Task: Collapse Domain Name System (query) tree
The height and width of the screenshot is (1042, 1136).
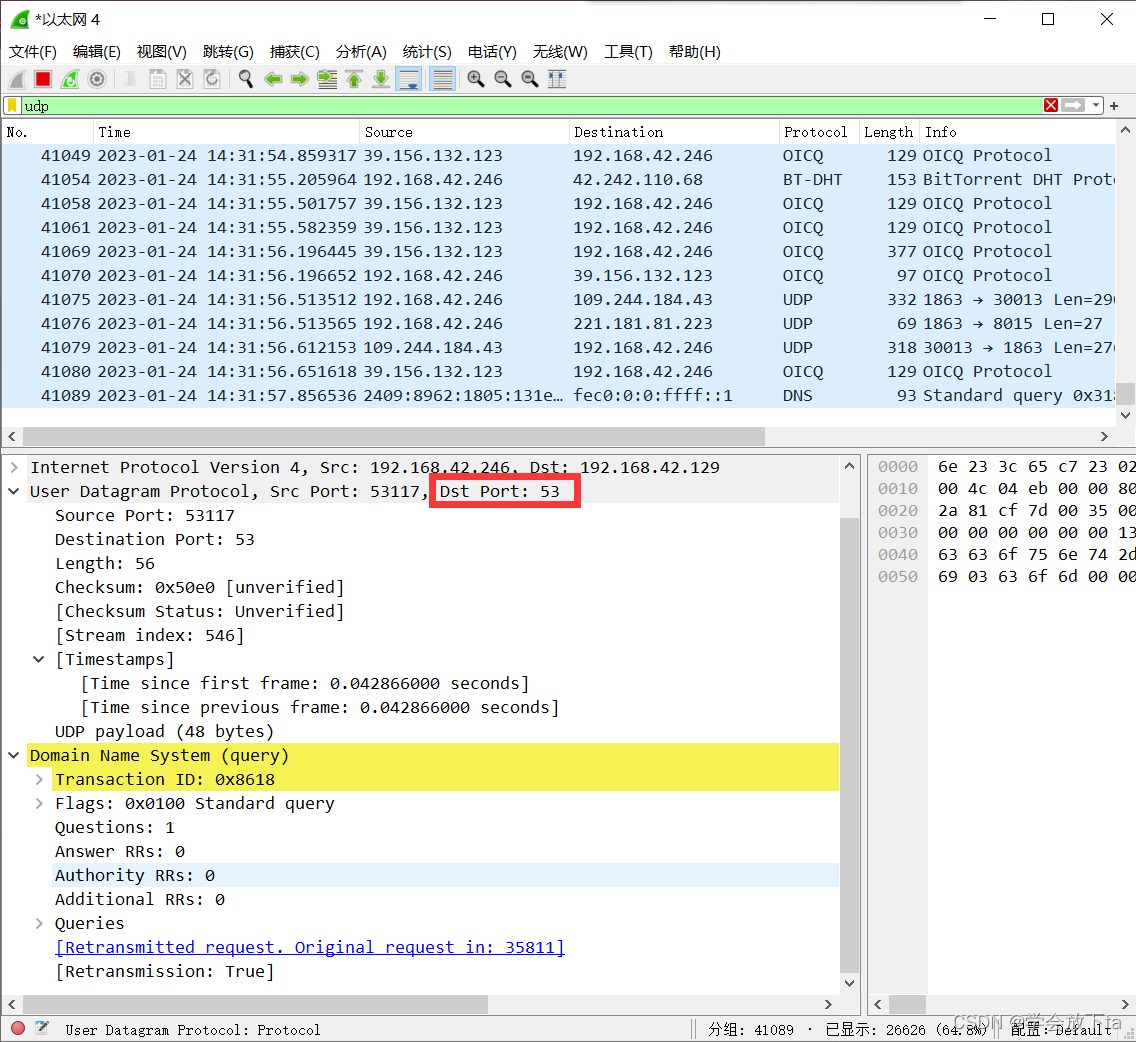Action: 14,755
